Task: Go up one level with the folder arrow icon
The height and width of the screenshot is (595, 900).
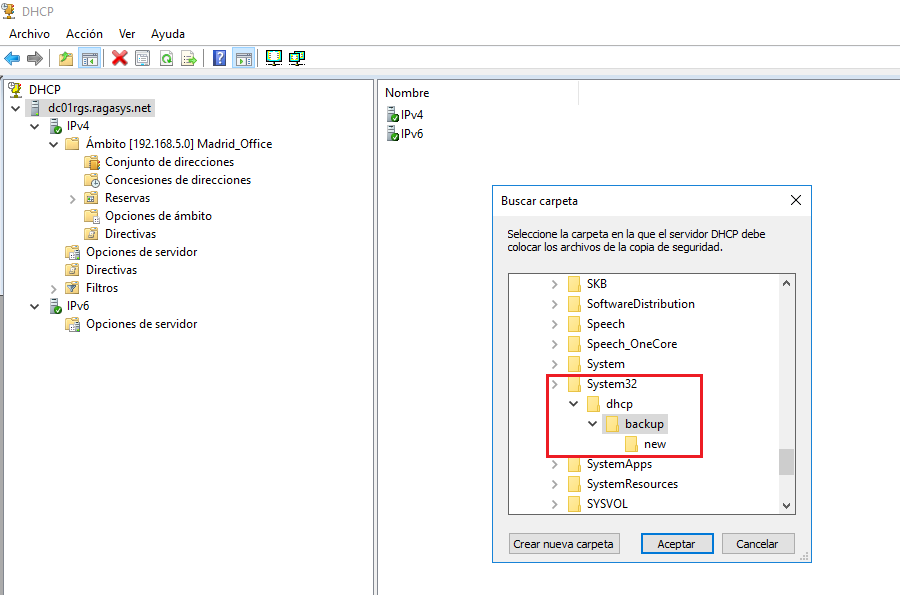Action: pyautogui.click(x=65, y=57)
